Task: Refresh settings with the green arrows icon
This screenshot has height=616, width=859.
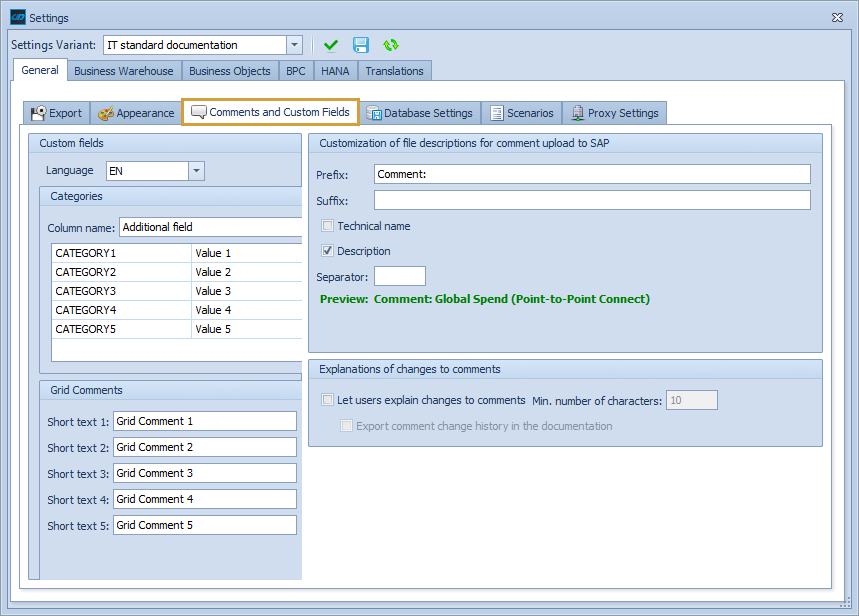Action: point(390,45)
